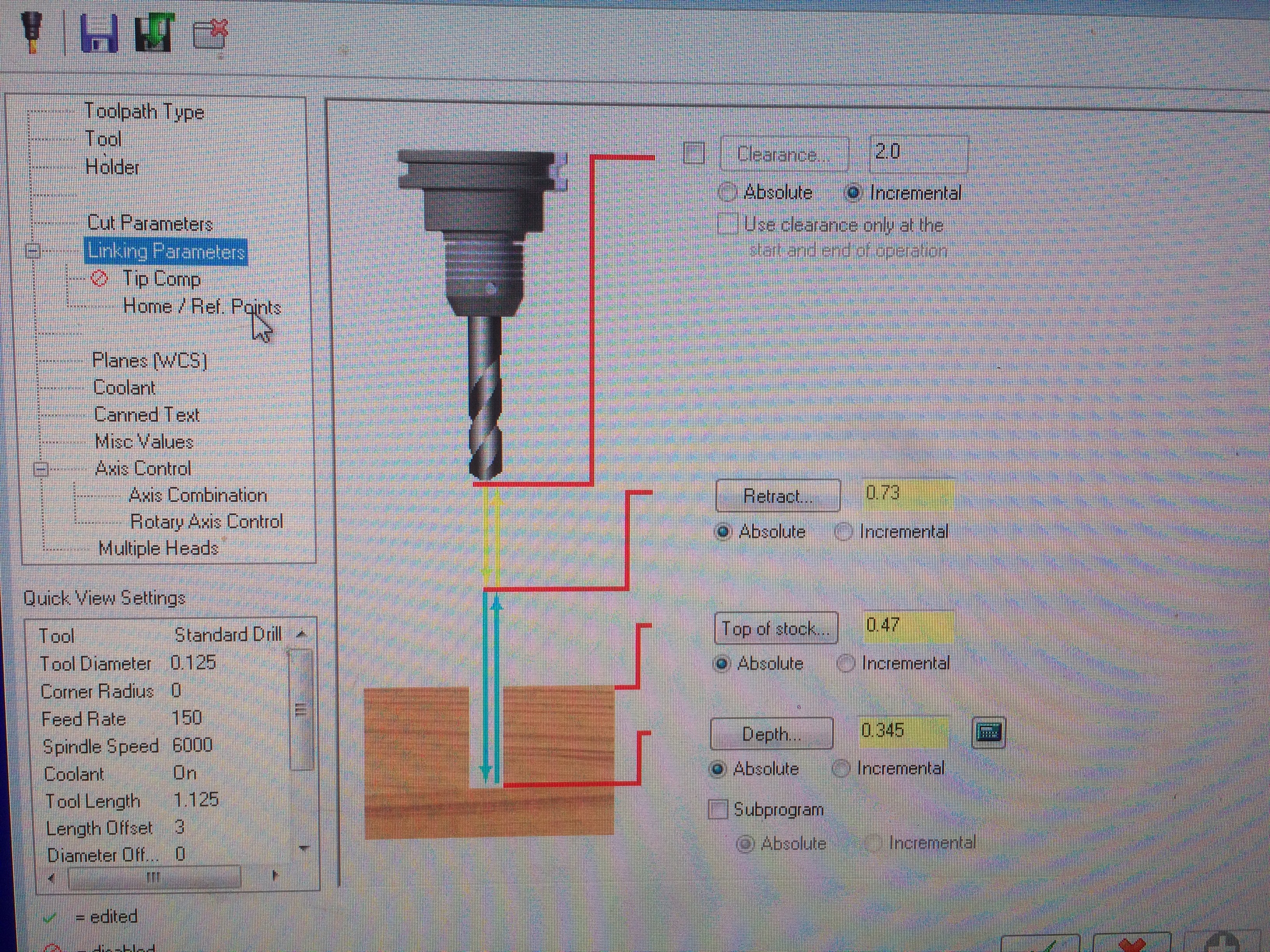Enable the Clearance checkbox
The image size is (1270, 952).
(x=694, y=153)
